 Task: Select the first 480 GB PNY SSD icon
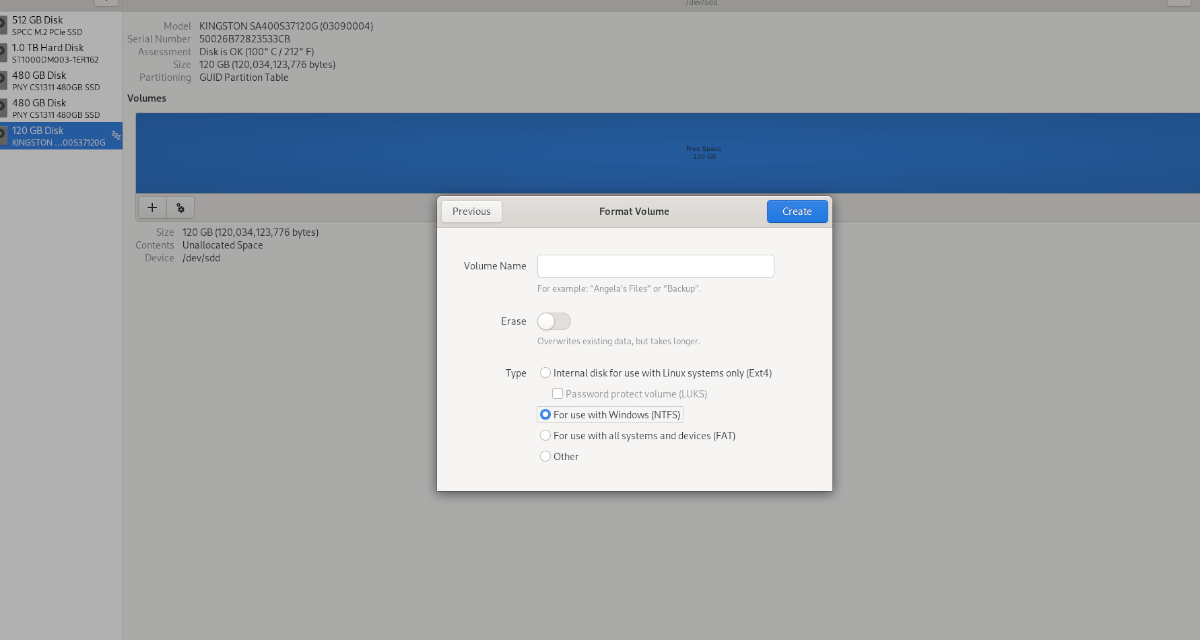[5, 80]
